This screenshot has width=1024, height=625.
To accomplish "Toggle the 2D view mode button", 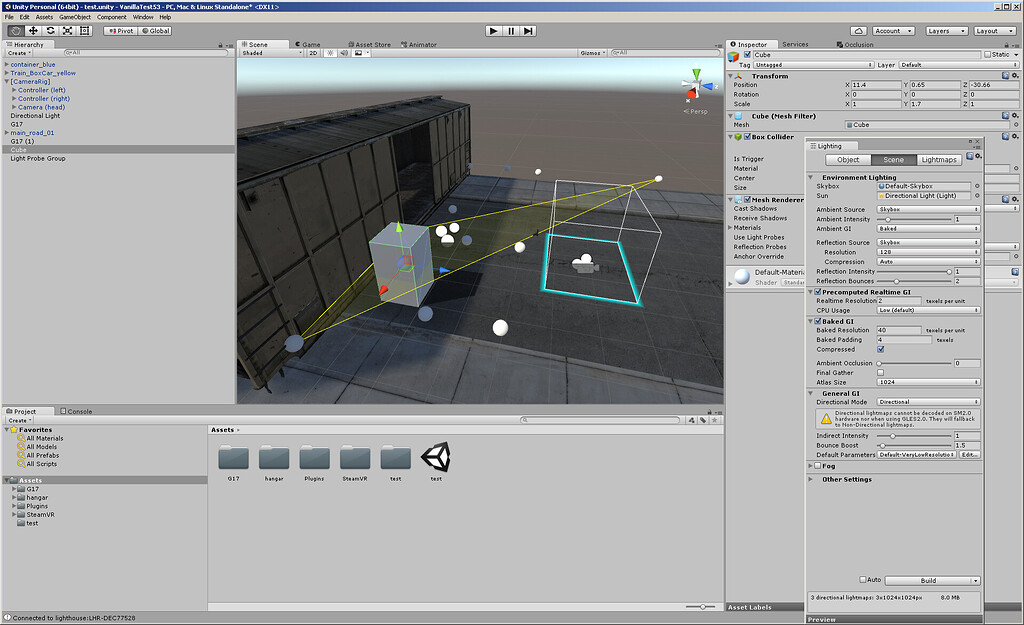I will coord(312,54).
